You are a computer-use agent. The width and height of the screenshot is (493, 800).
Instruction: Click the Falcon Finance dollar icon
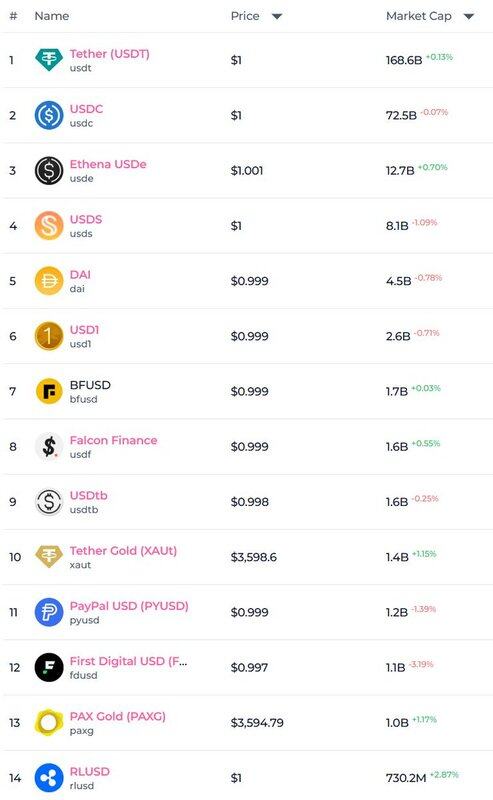click(x=49, y=446)
